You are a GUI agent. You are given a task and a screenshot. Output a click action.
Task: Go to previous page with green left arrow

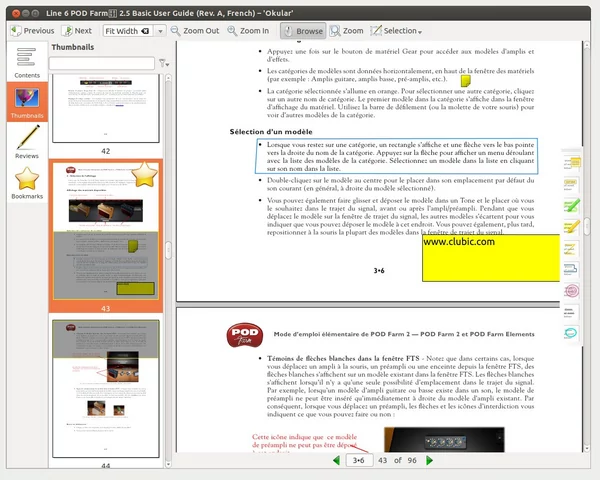pyautogui.click(x=337, y=460)
